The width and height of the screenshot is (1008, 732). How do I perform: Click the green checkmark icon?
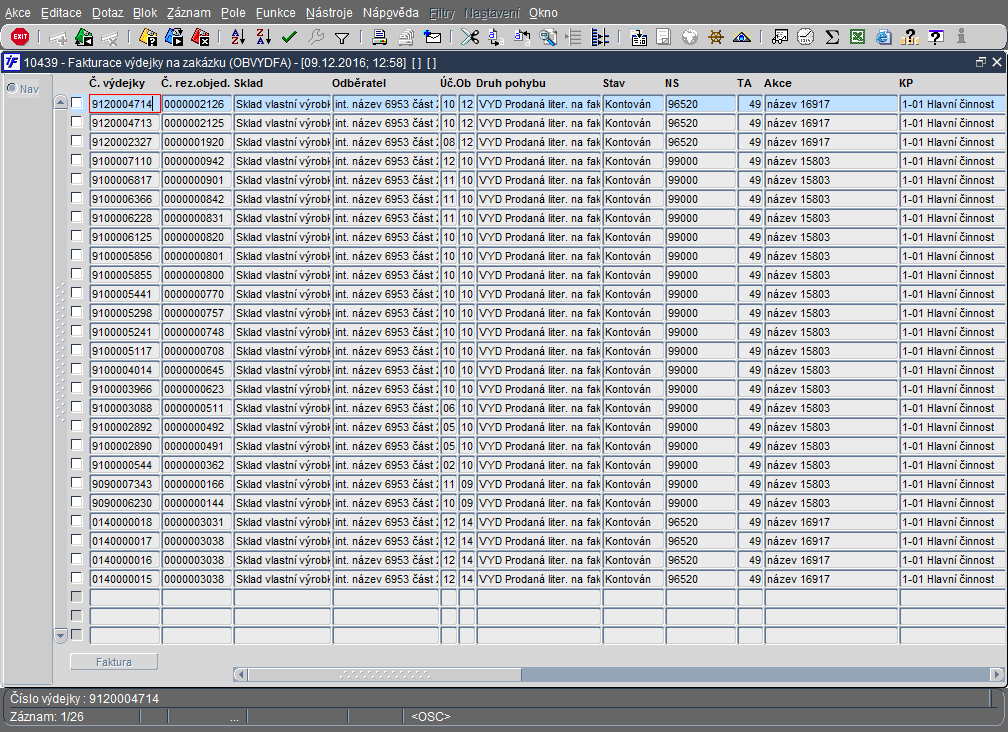289,37
